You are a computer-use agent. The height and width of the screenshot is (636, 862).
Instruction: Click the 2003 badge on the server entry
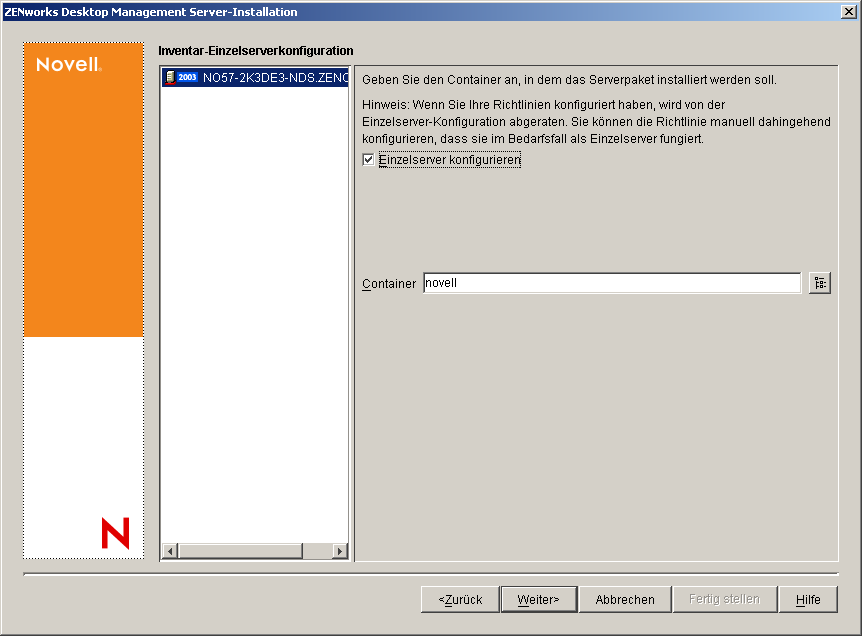point(187,78)
